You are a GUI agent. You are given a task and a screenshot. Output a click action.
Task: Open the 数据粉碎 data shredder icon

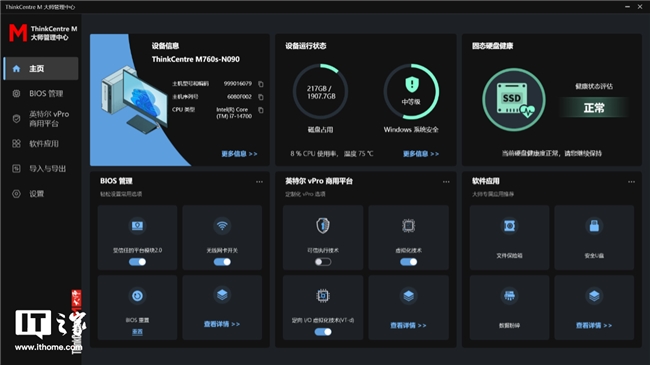[509, 296]
